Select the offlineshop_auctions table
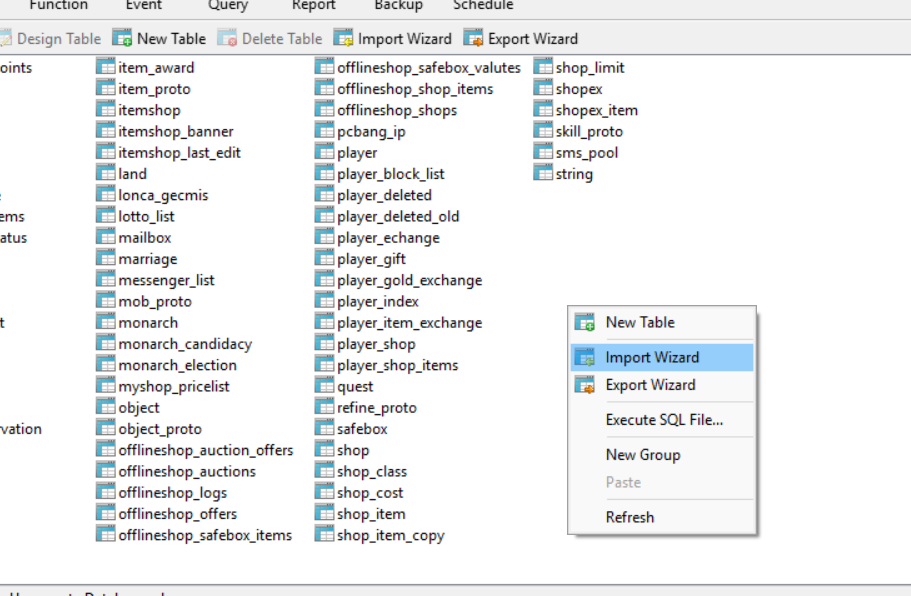The width and height of the screenshot is (911, 596). pos(187,472)
